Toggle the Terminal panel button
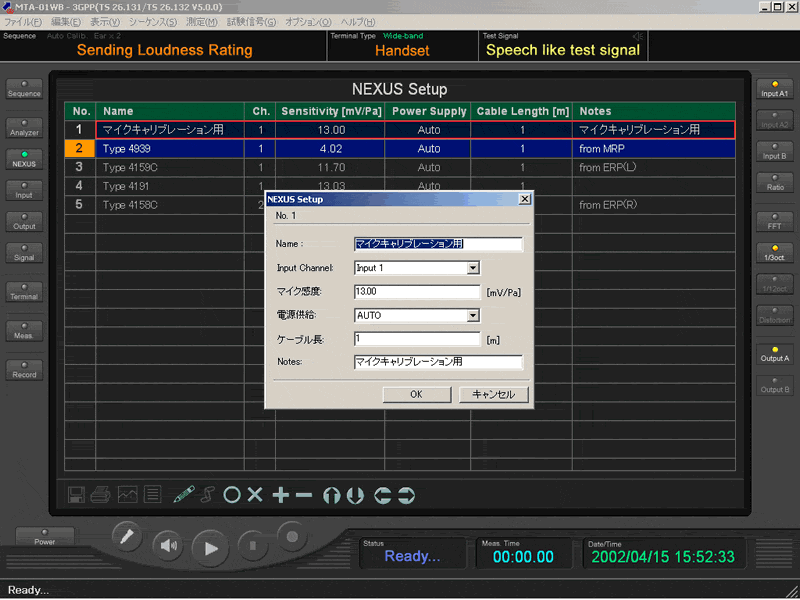This screenshot has height=600, width=800. 24,291
